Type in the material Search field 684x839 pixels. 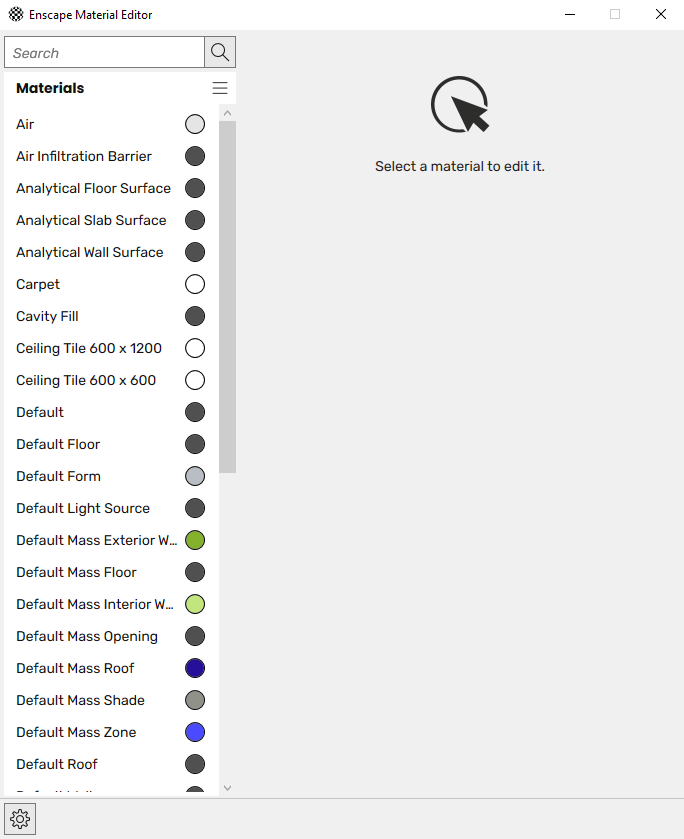104,52
